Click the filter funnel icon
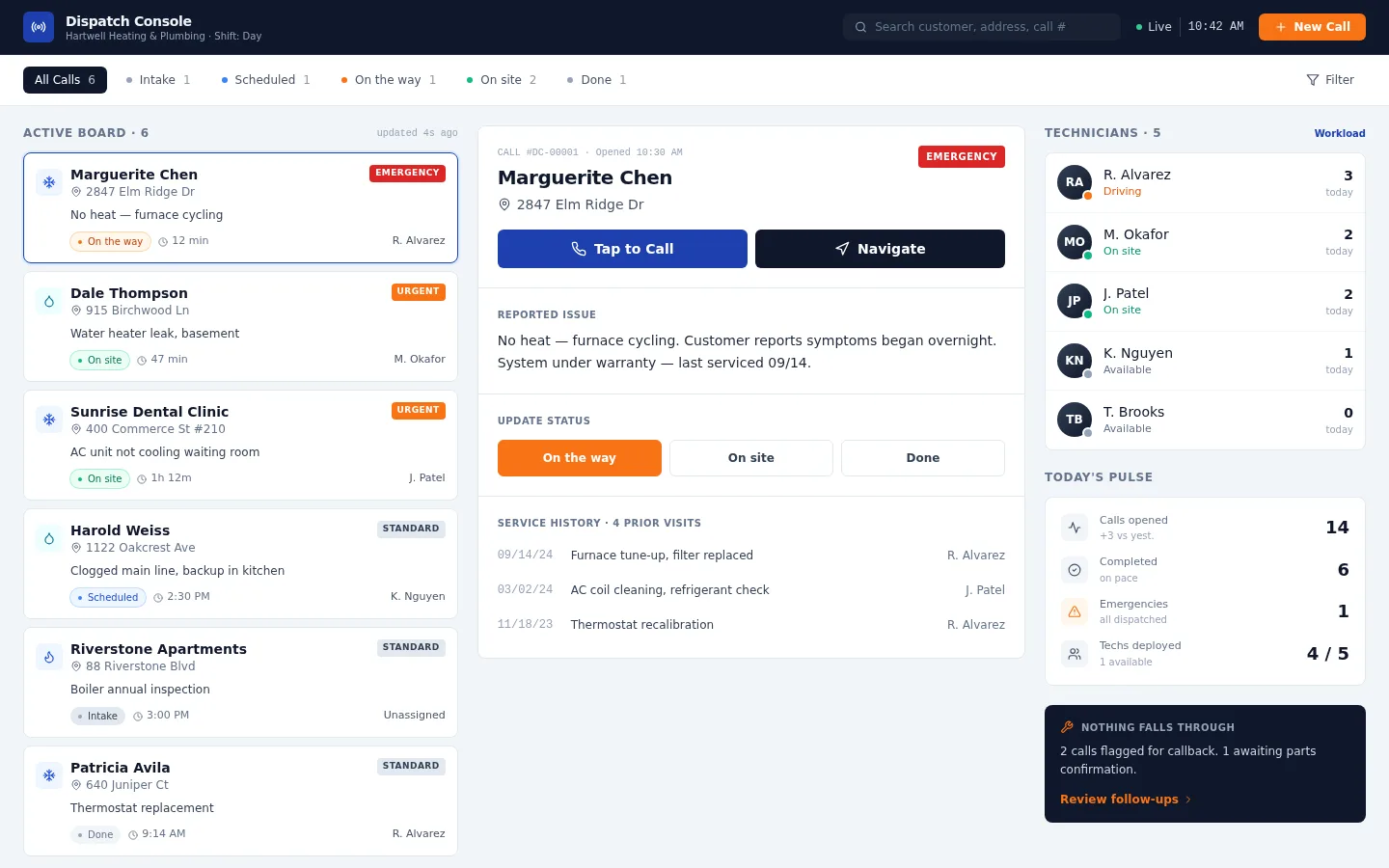 (1313, 80)
